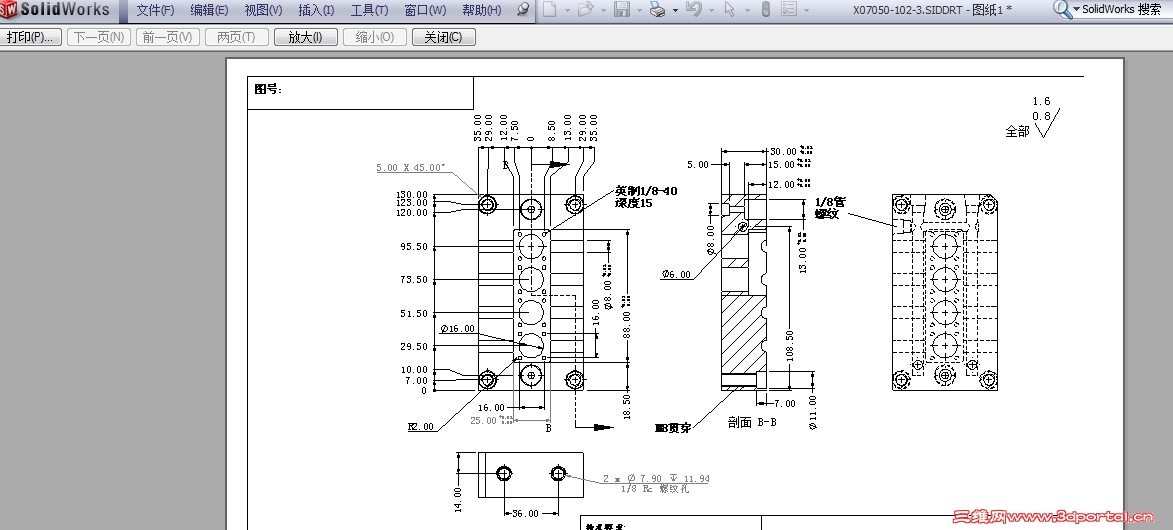This screenshot has height=530, width=1173.
Task: Expand the Undo dropdown arrow
Action: (x=711, y=10)
